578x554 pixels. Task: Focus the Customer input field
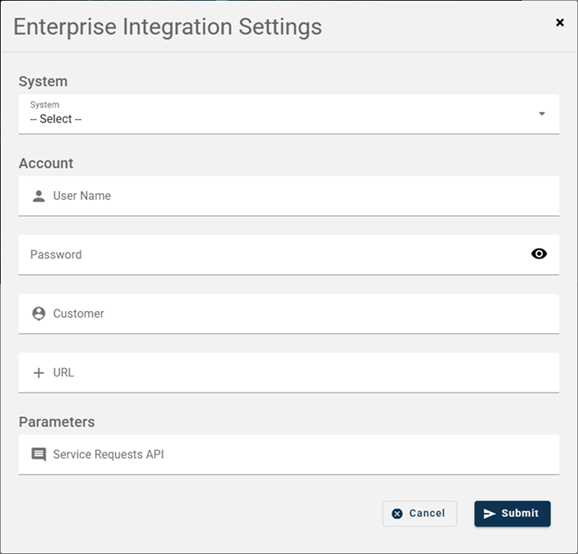click(x=289, y=314)
